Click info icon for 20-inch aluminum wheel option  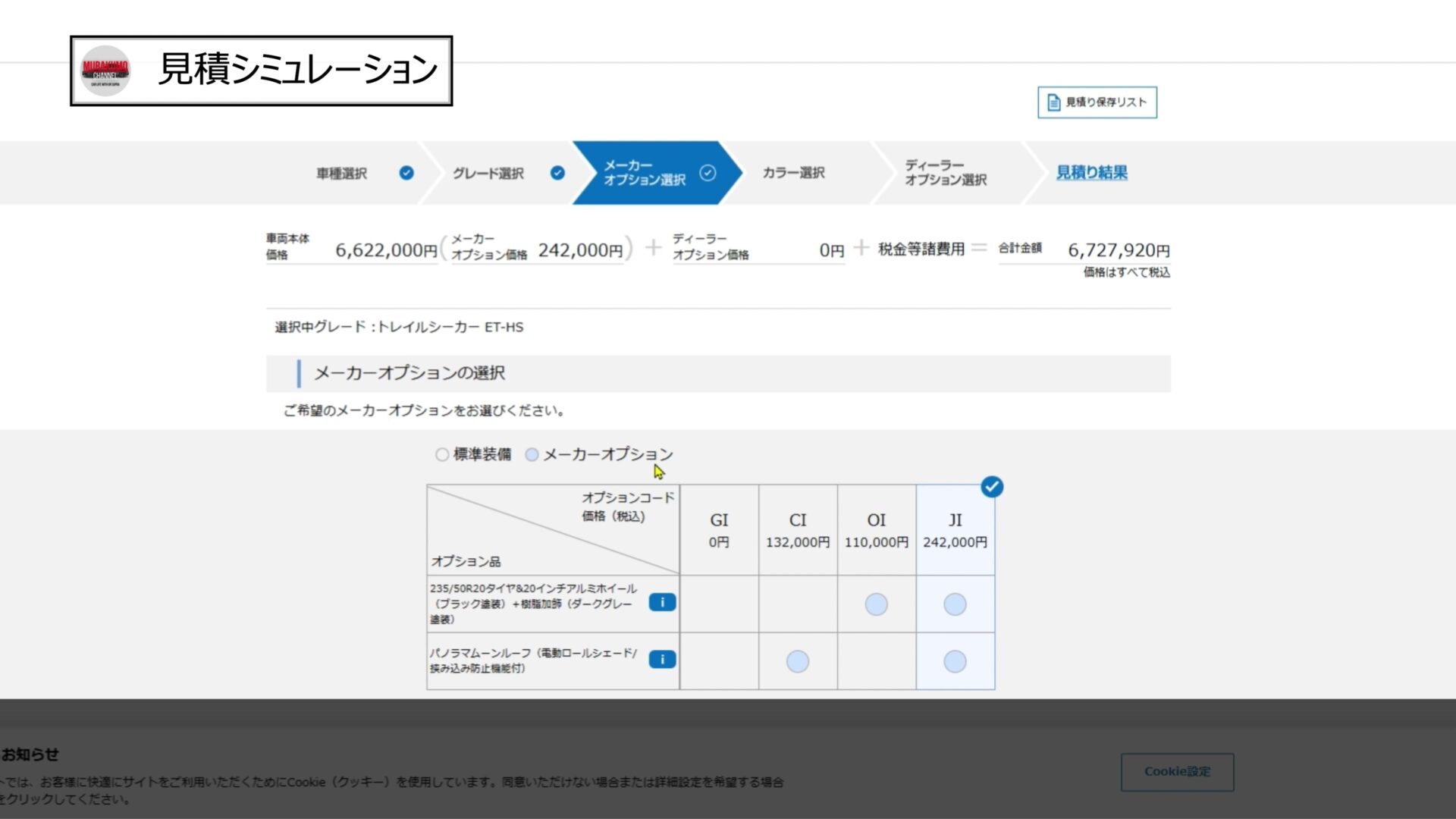pos(662,603)
